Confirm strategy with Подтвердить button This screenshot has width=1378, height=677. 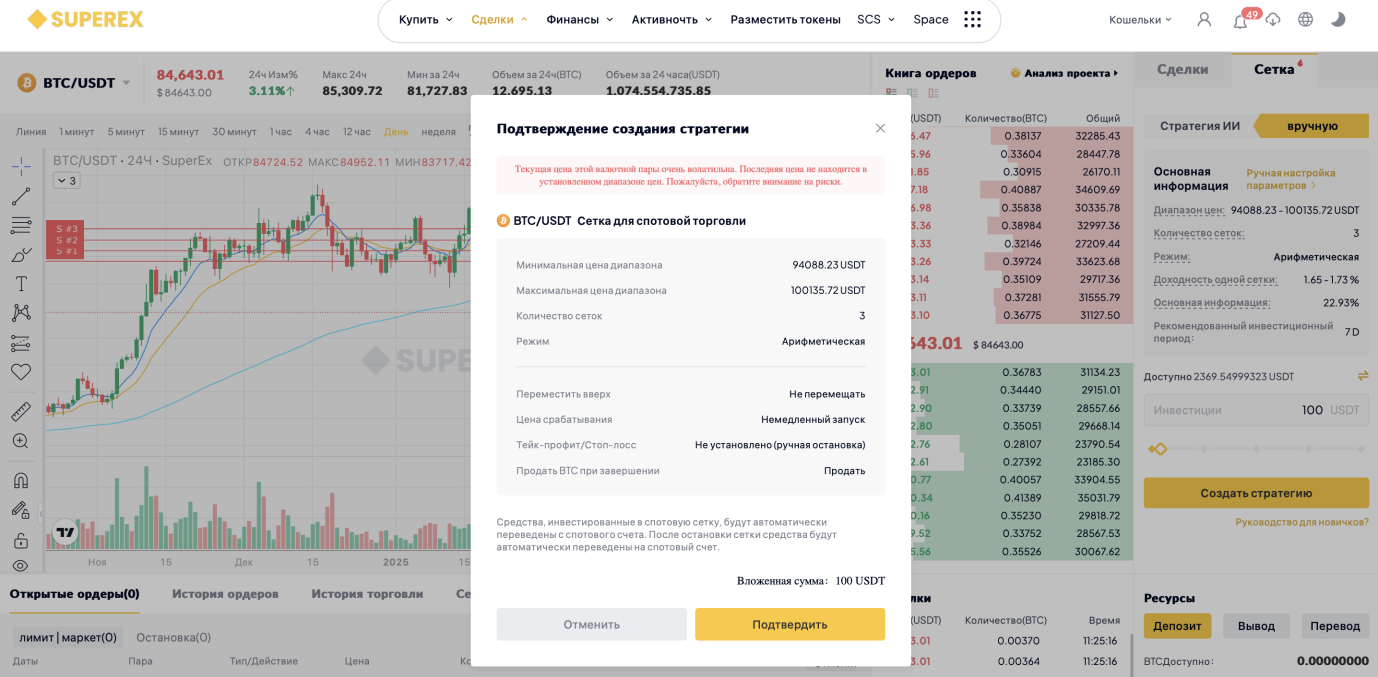pyautogui.click(x=790, y=624)
